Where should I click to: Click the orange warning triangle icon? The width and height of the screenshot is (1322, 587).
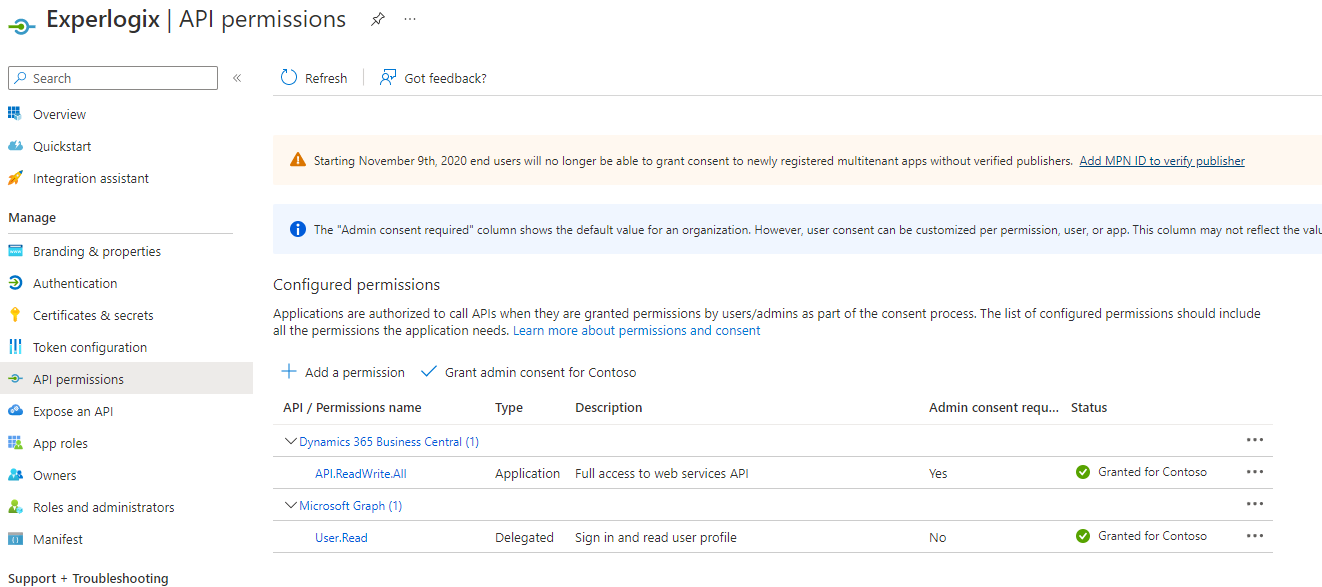tap(298, 160)
